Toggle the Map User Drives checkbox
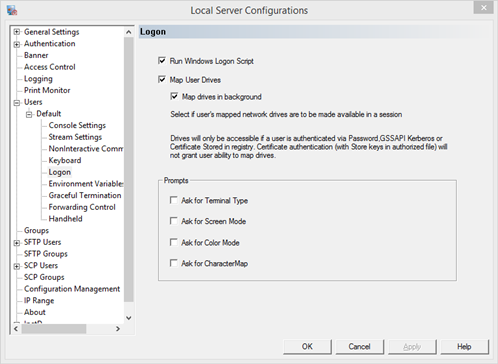 pyautogui.click(x=162, y=79)
